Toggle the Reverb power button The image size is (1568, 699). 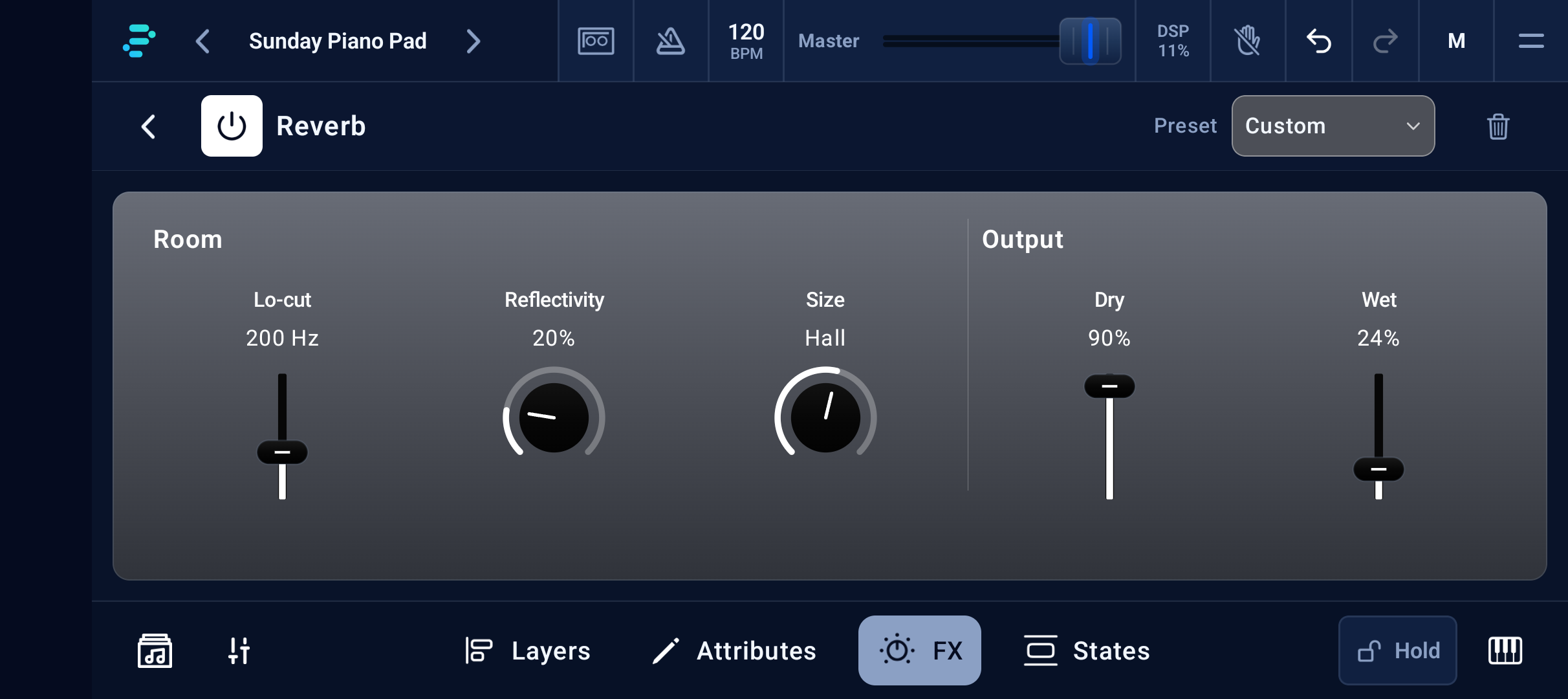232,126
